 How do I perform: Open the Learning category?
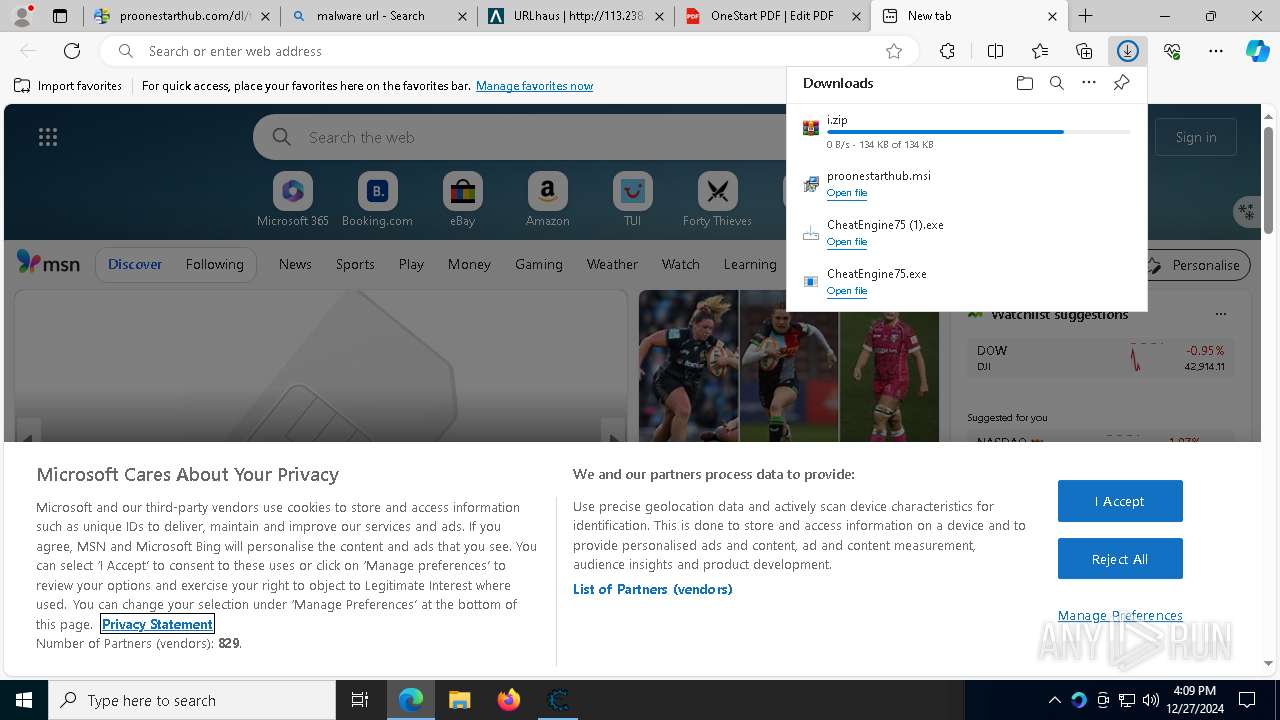(750, 264)
